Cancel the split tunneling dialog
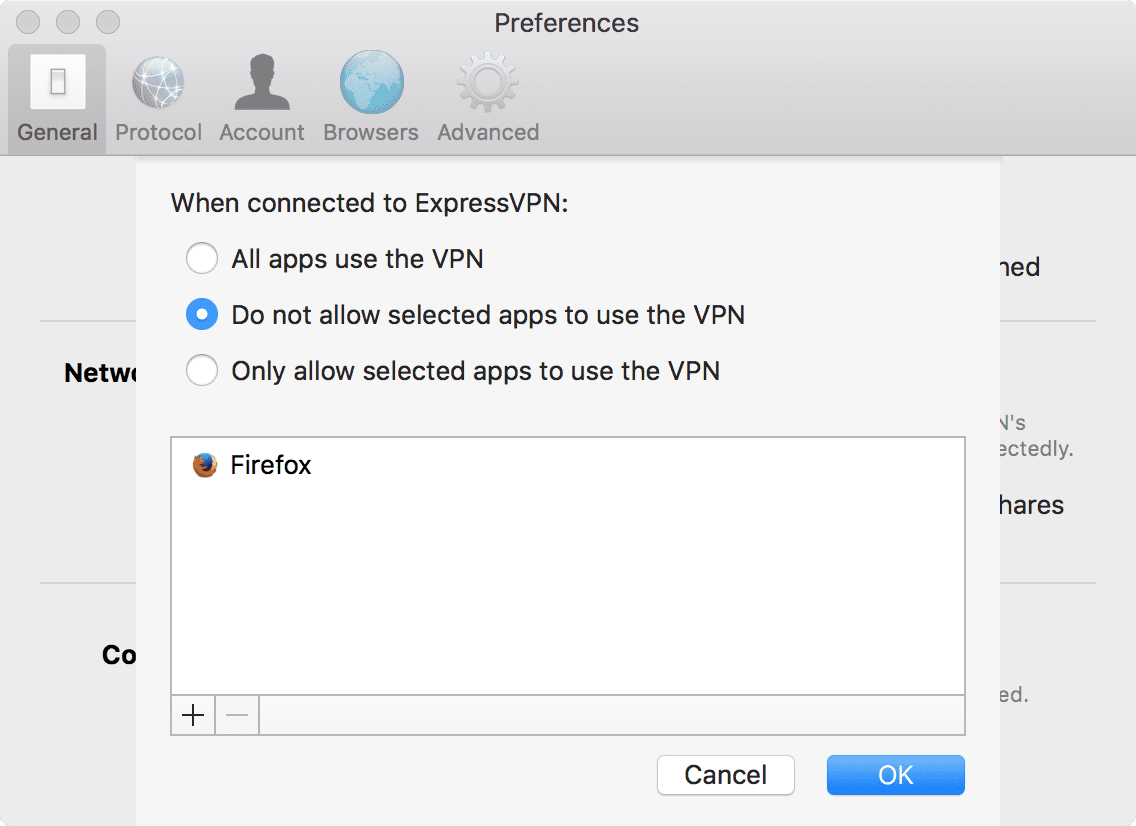 pyautogui.click(x=725, y=774)
